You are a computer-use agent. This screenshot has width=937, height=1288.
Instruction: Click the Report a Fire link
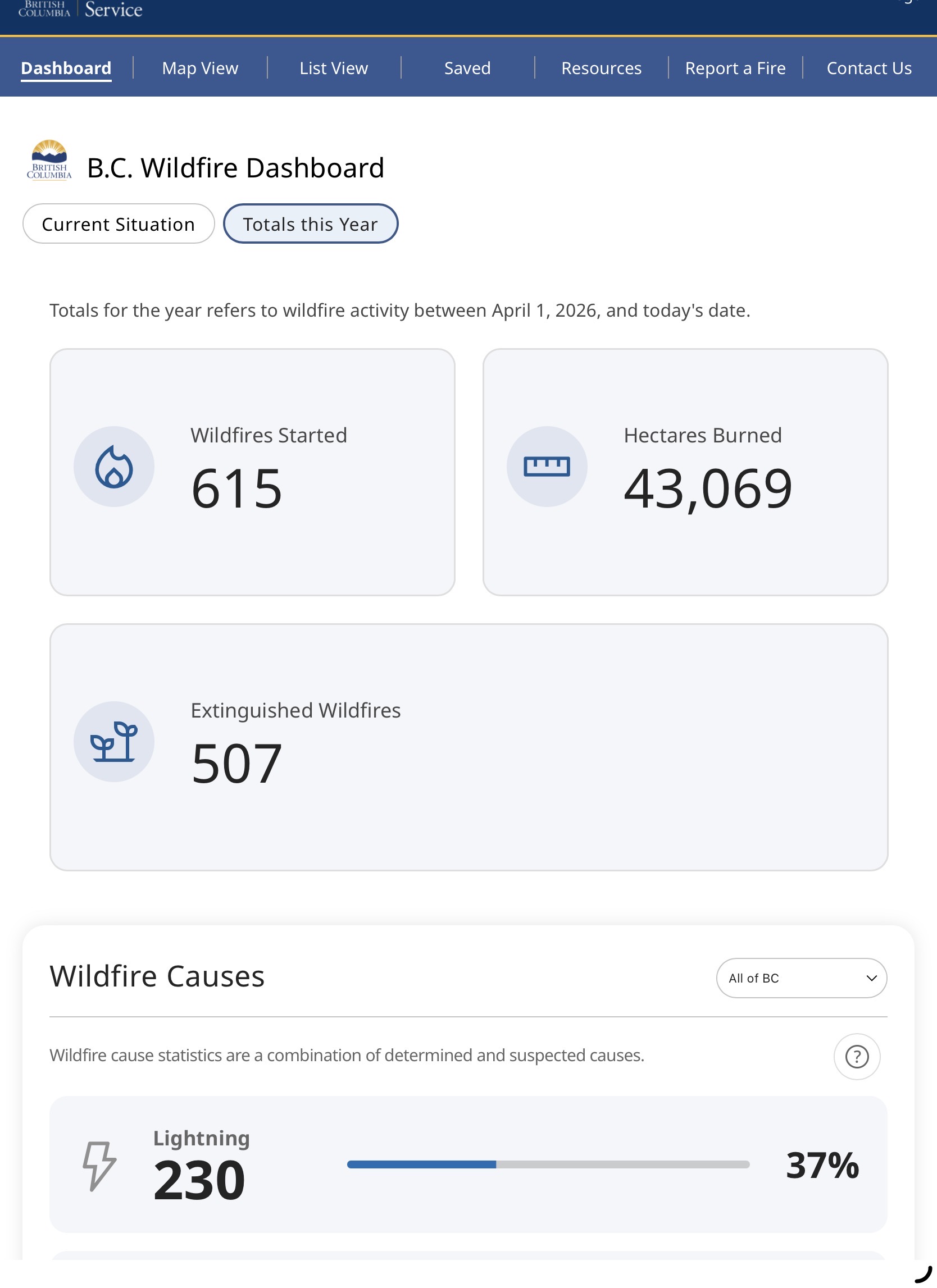coord(735,68)
